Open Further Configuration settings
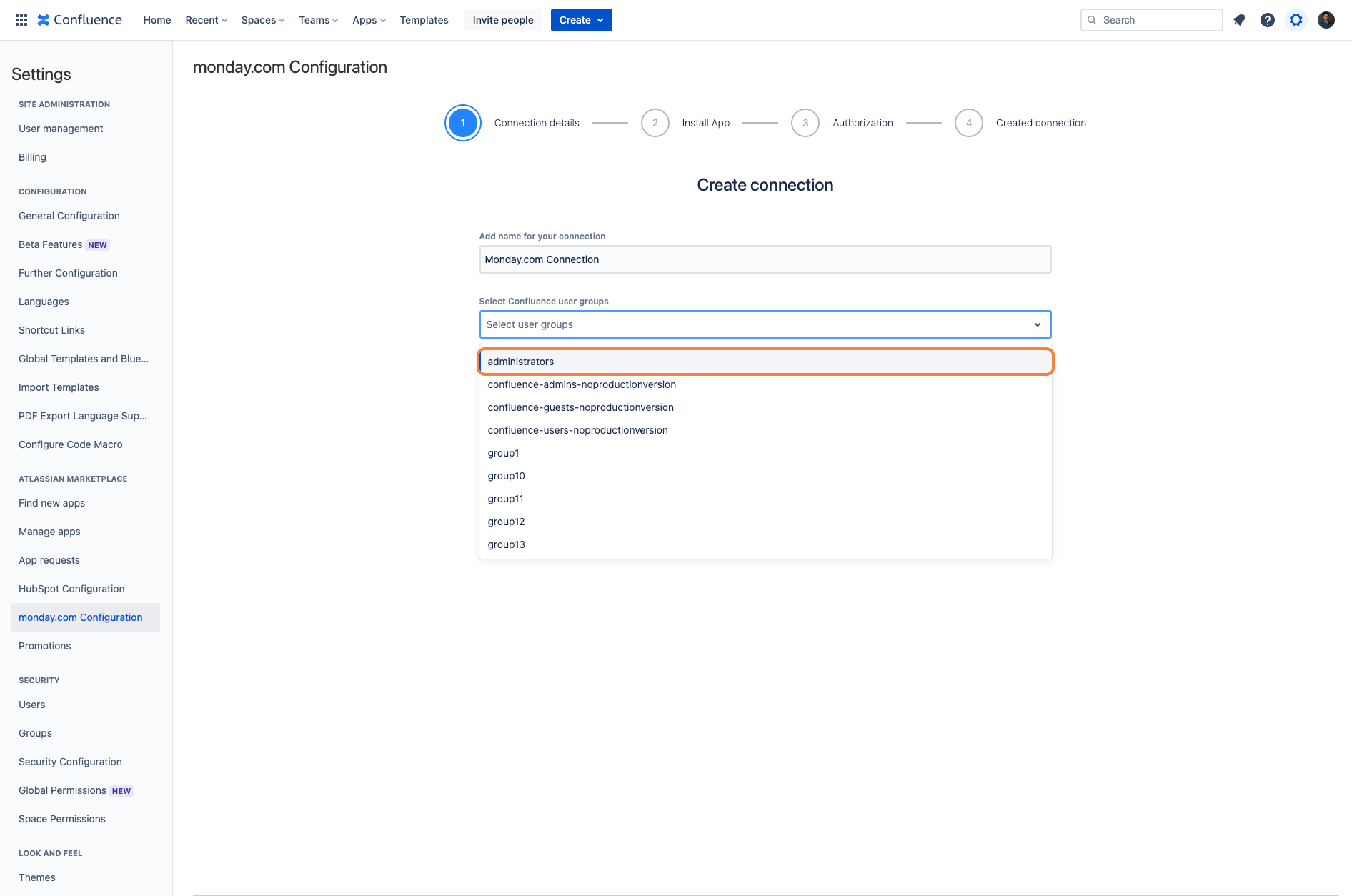Screen dimensions: 1352x896 pos(68,273)
